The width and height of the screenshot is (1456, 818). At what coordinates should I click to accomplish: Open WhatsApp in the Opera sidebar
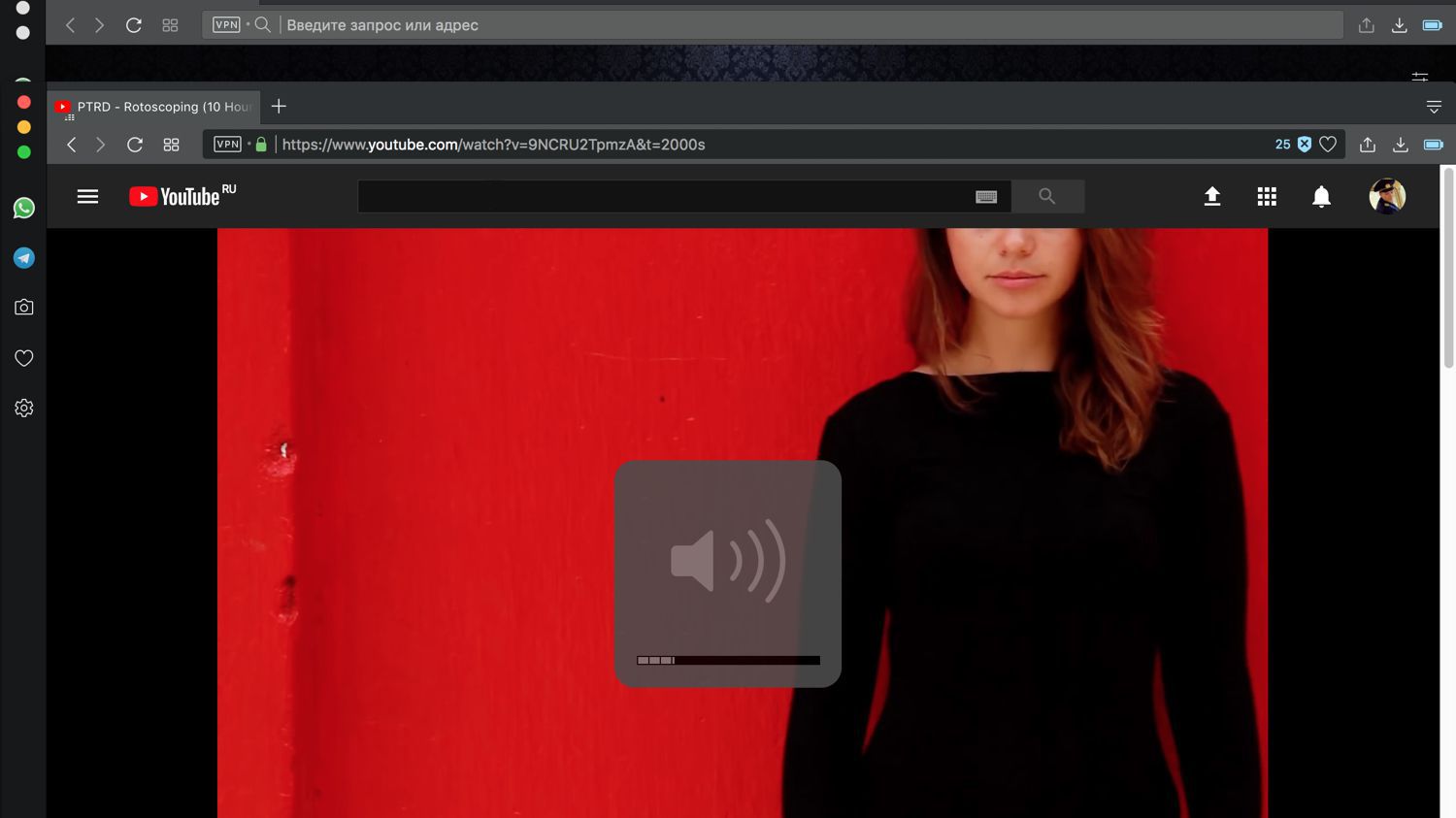pyautogui.click(x=24, y=208)
